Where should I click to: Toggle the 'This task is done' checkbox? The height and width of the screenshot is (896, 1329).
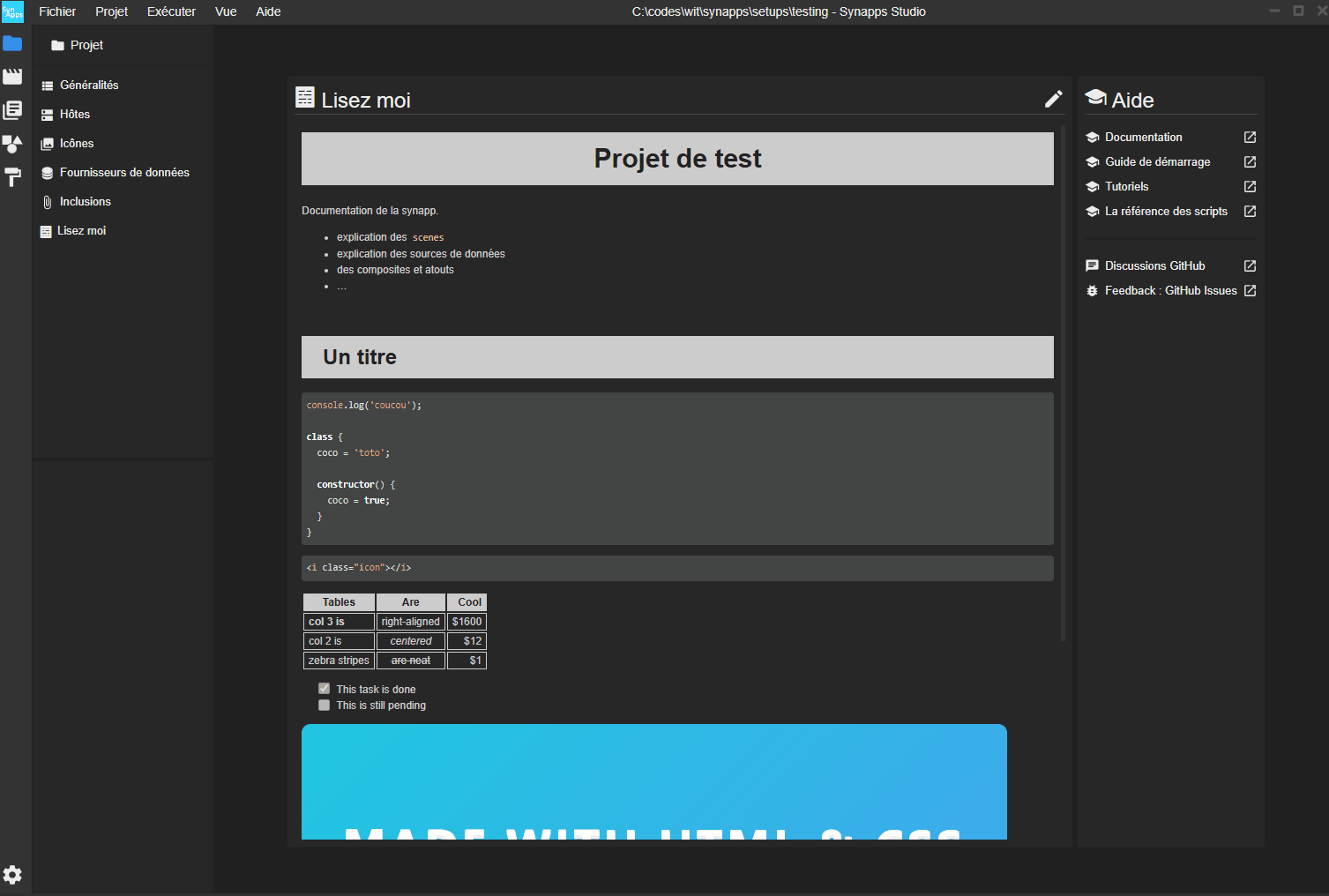tap(325, 689)
